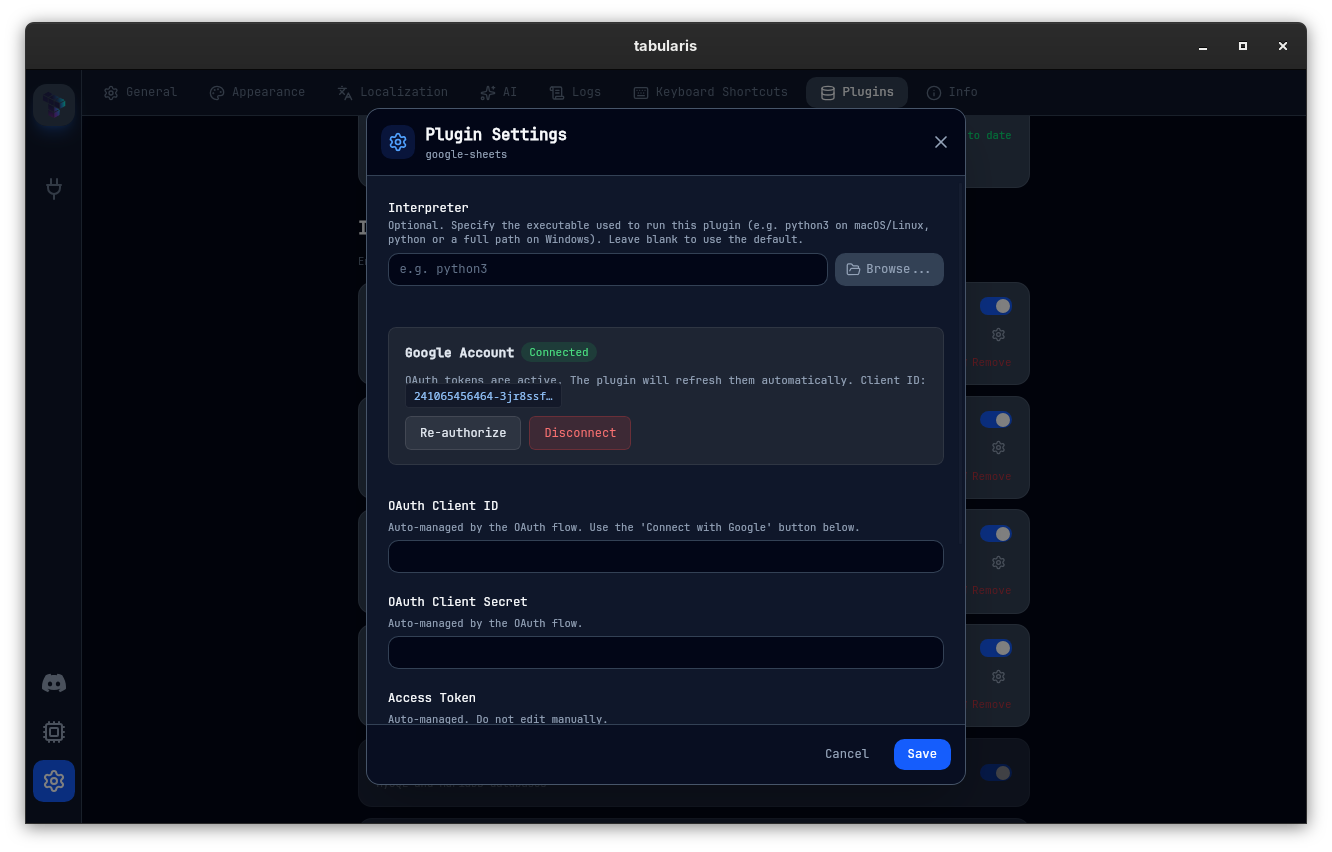Click the info icon on Info tab
This screenshot has height=852, width=1332.
pyautogui.click(x=934, y=93)
